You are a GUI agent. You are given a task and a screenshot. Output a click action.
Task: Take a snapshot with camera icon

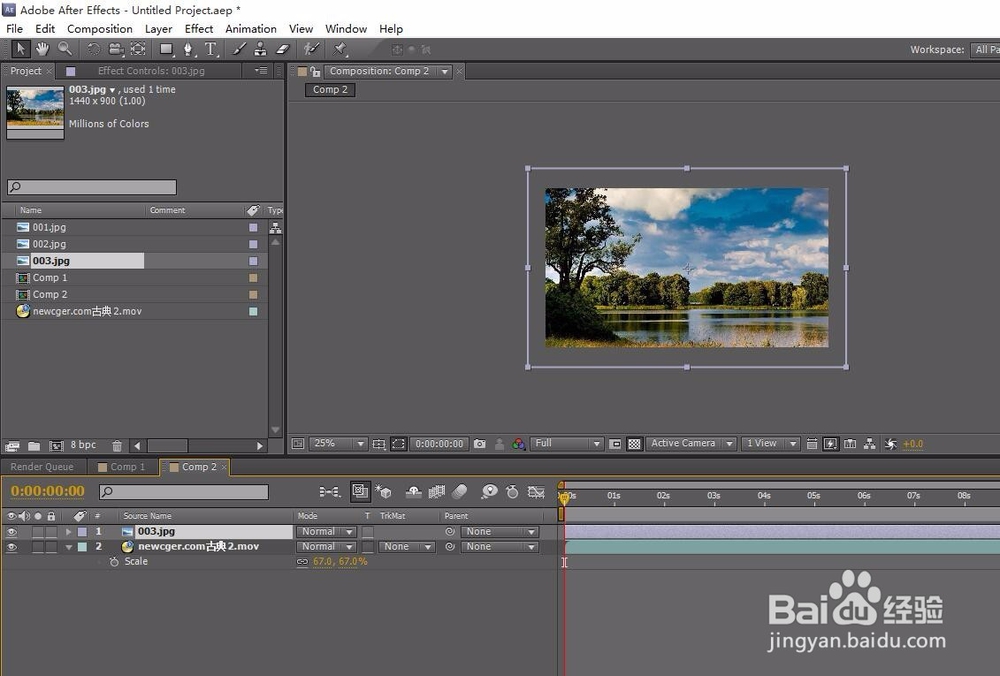(480, 444)
